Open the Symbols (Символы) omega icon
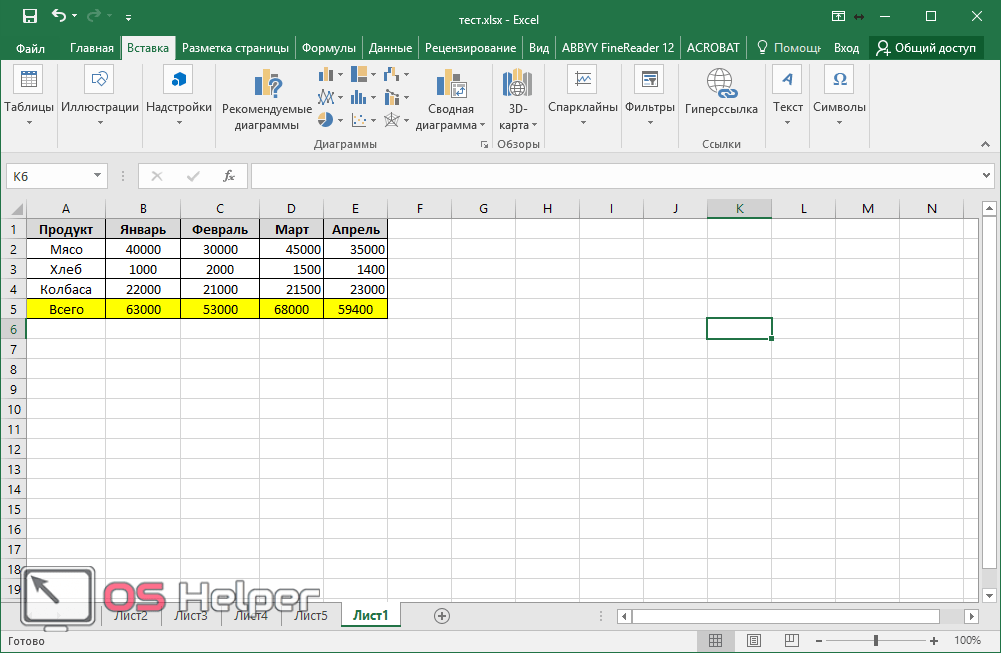Screen dimensions: 1001x653 point(839,80)
